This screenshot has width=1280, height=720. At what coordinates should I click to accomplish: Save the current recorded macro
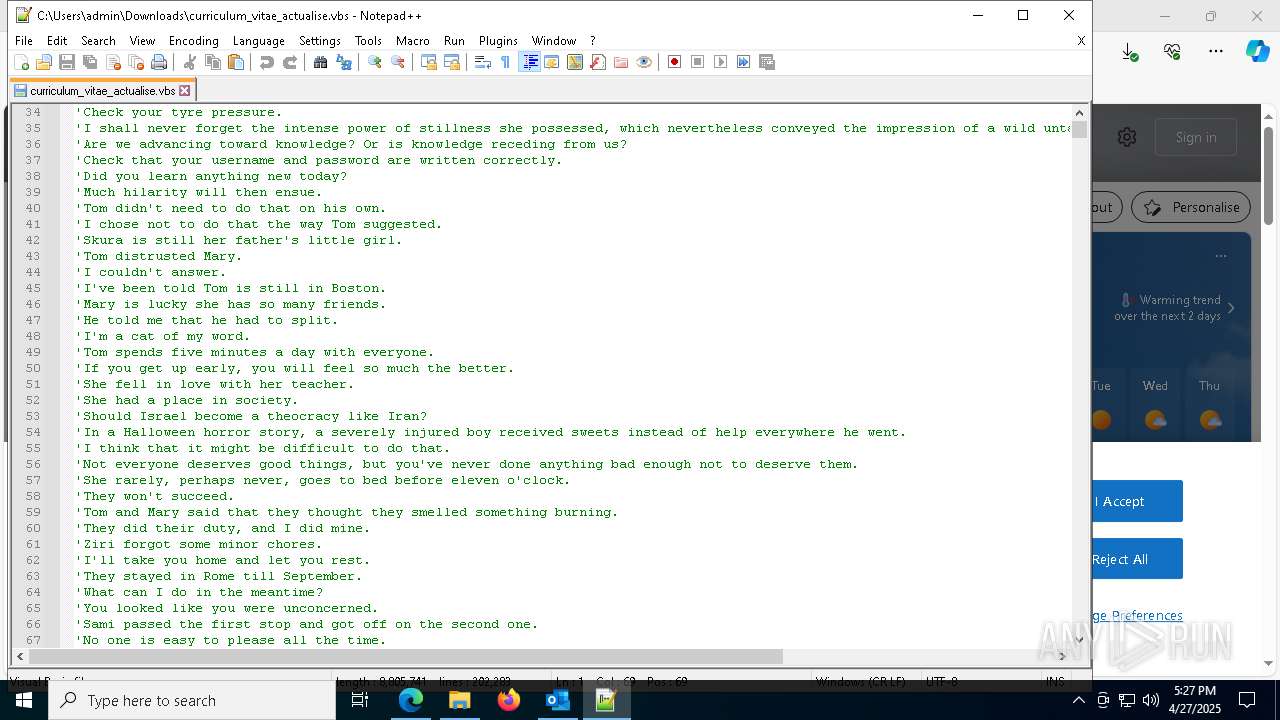[x=767, y=62]
